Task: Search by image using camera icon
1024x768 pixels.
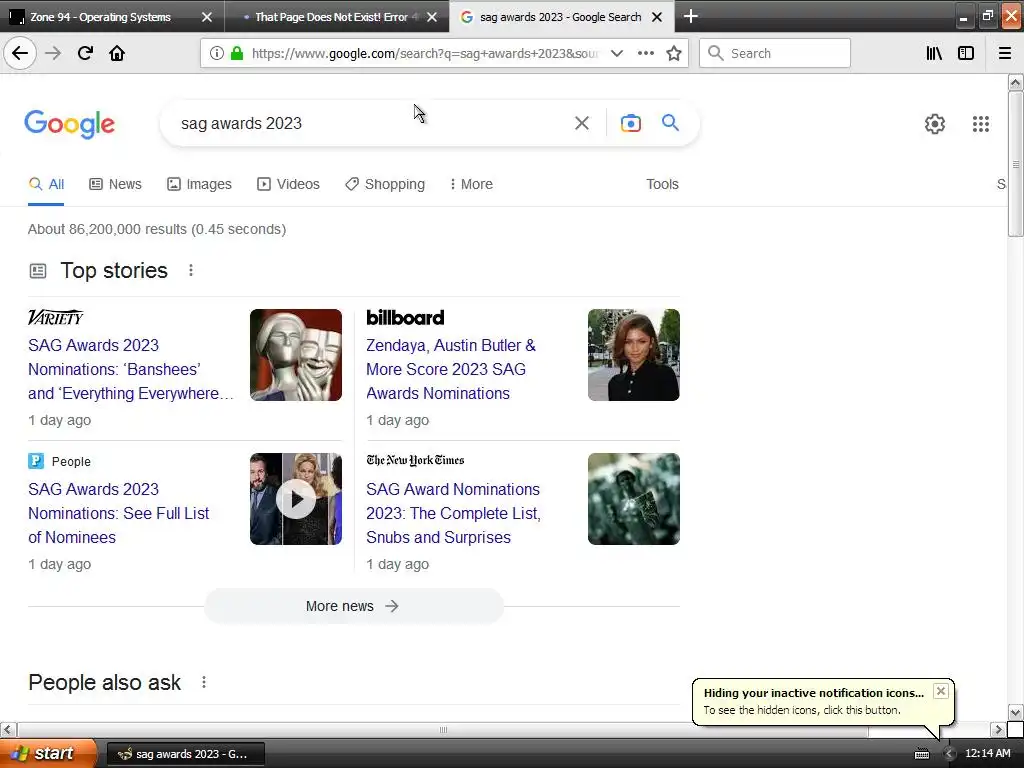Action: pyautogui.click(x=630, y=123)
